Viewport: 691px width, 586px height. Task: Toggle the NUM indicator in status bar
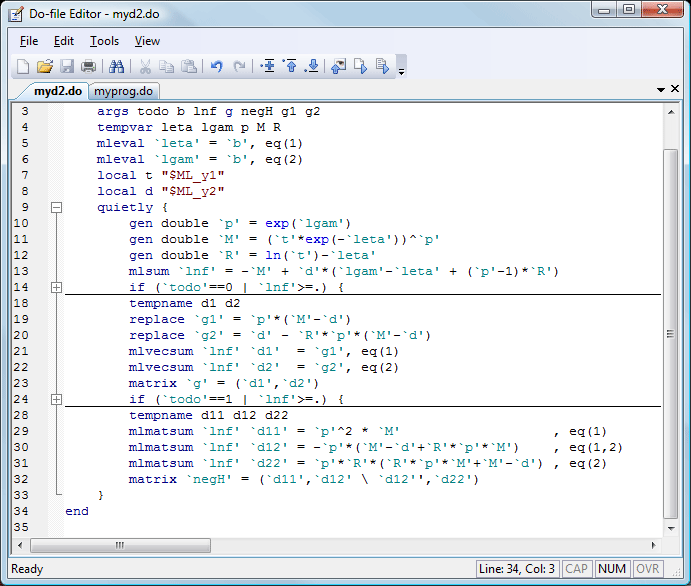coord(611,569)
